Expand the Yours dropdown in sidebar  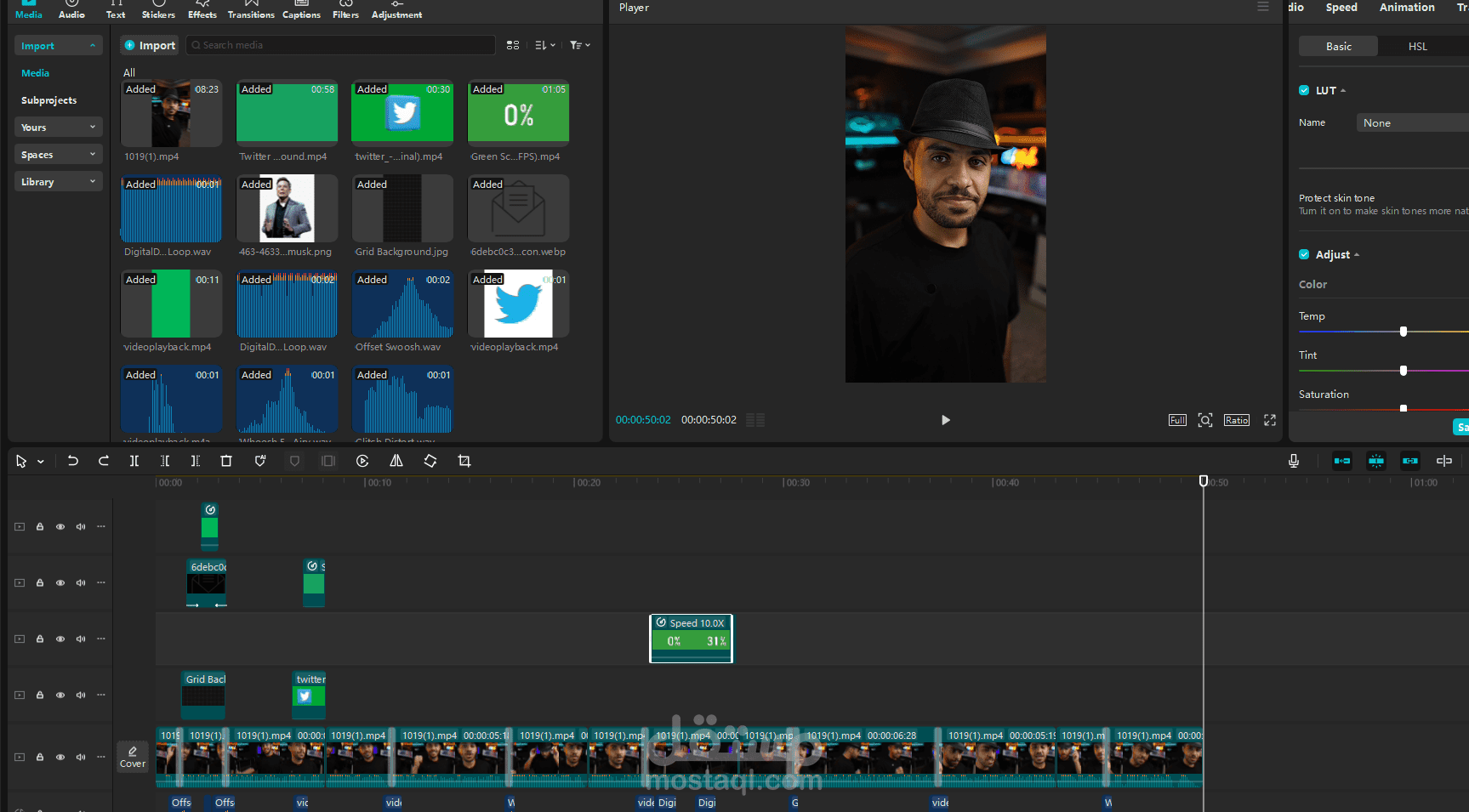(x=58, y=128)
